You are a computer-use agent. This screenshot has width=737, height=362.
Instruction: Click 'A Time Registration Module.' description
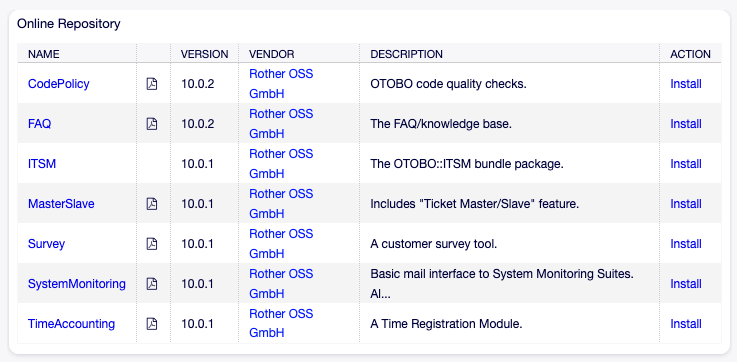447,324
